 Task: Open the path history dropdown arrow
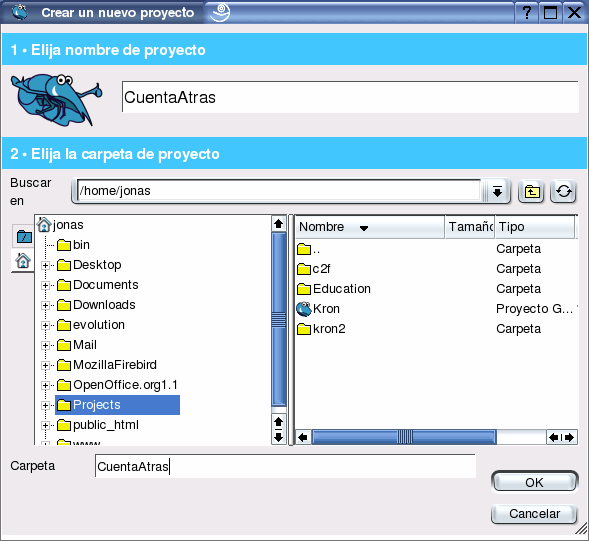[x=497, y=192]
